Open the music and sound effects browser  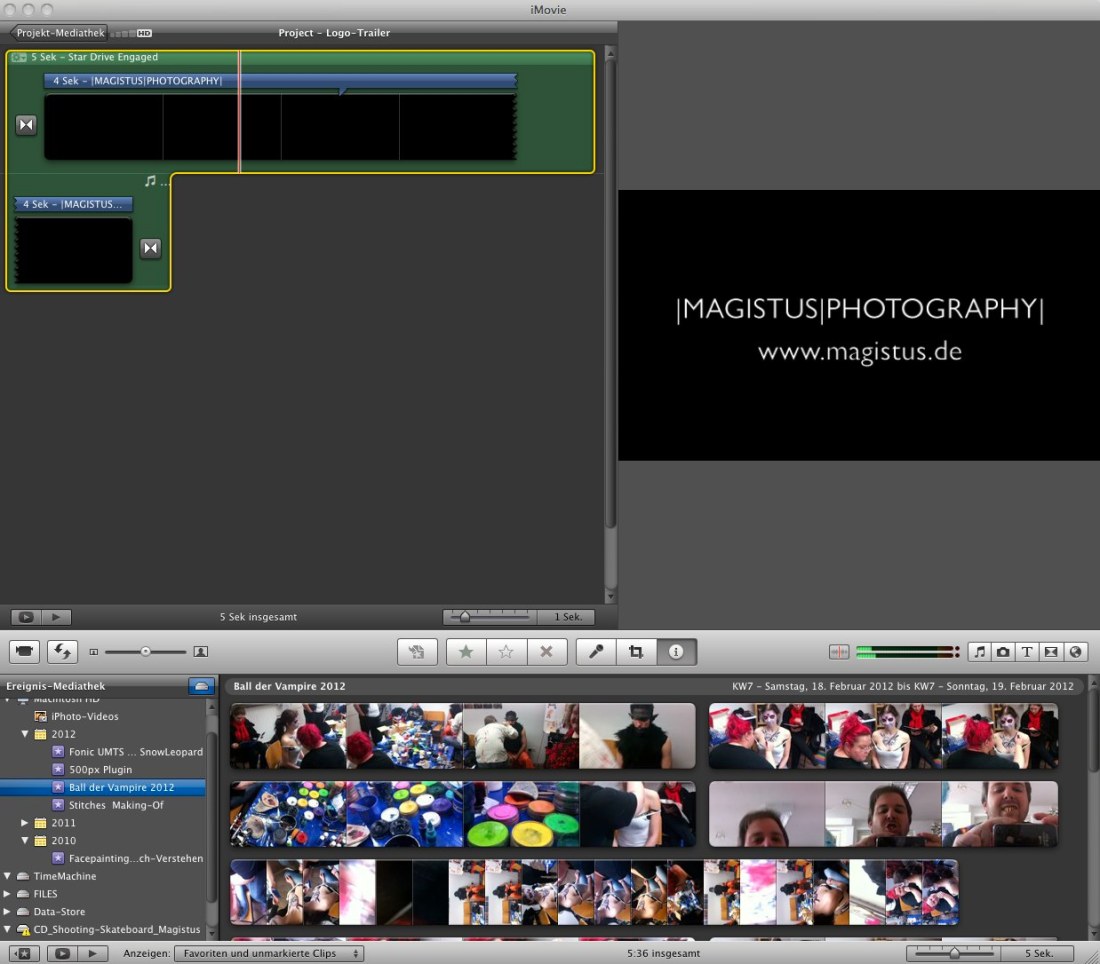[979, 652]
